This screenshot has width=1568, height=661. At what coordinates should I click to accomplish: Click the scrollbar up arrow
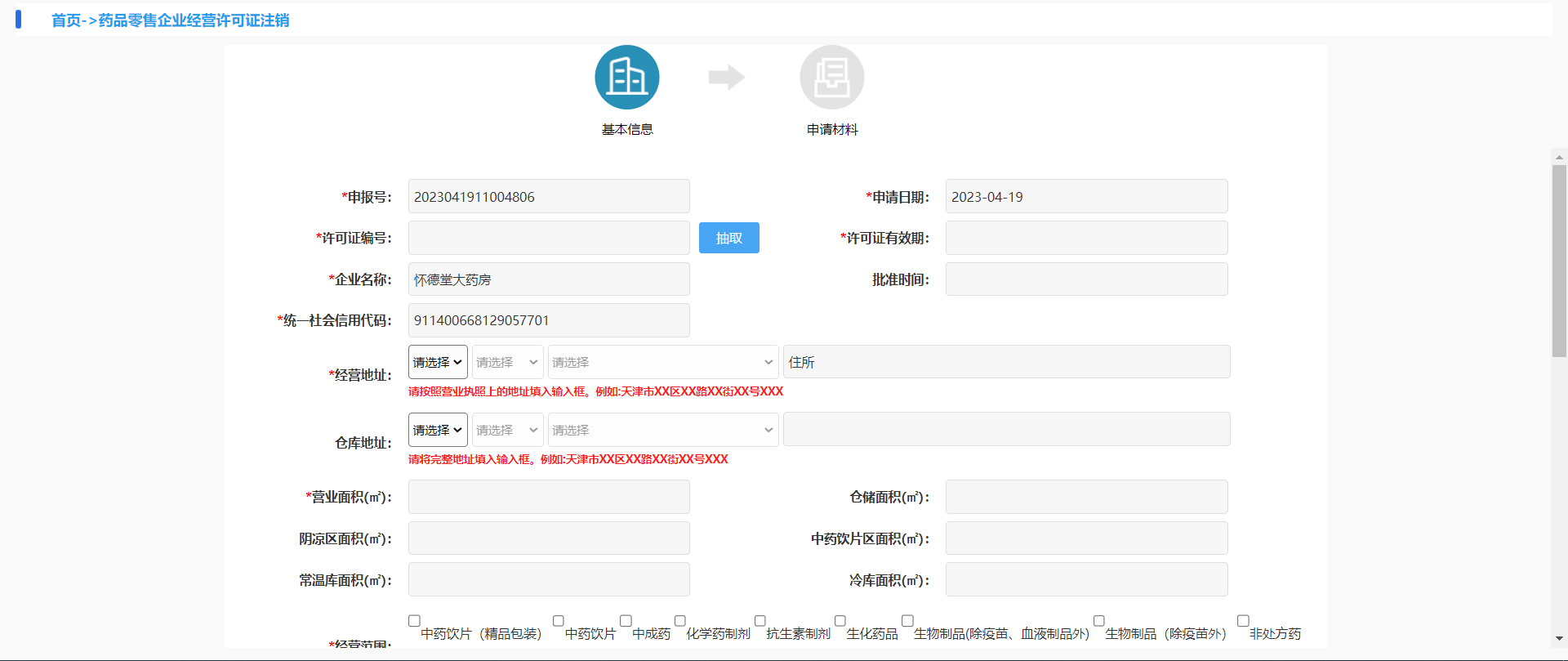1559,157
